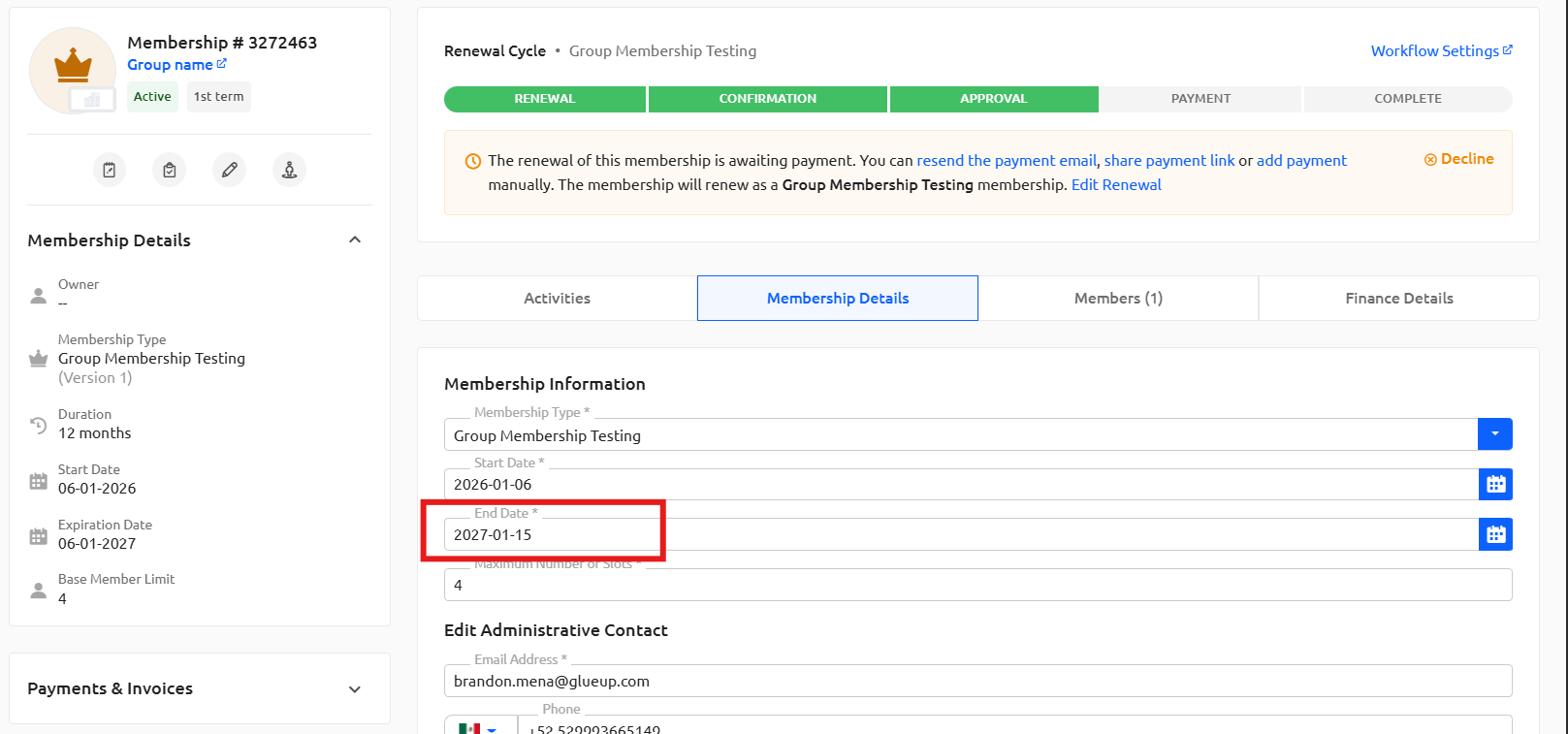Click the COMPLETE progress step
Image resolution: width=1568 pixels, height=734 pixels.
click(x=1408, y=99)
